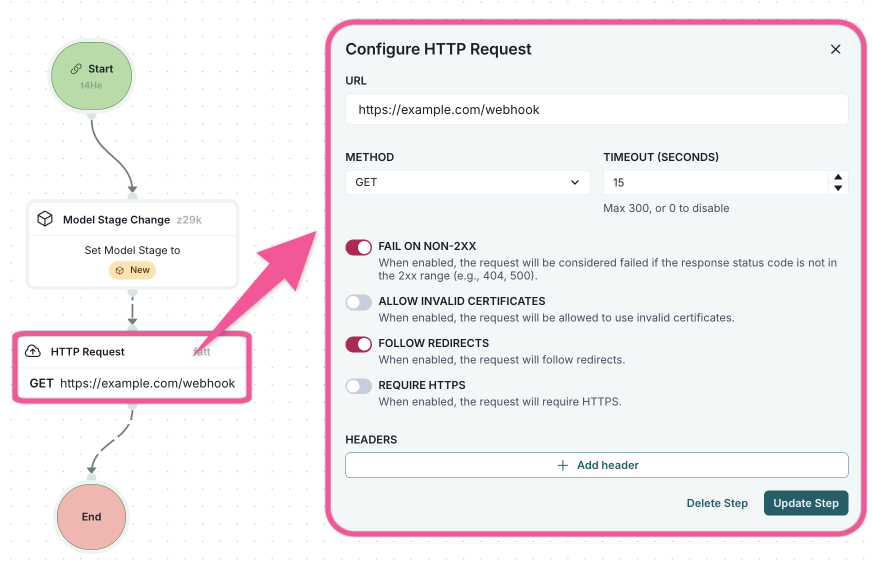Click the upload cloud icon on HTTP Request
Screen dimensions: 872x574
[x=33, y=352]
